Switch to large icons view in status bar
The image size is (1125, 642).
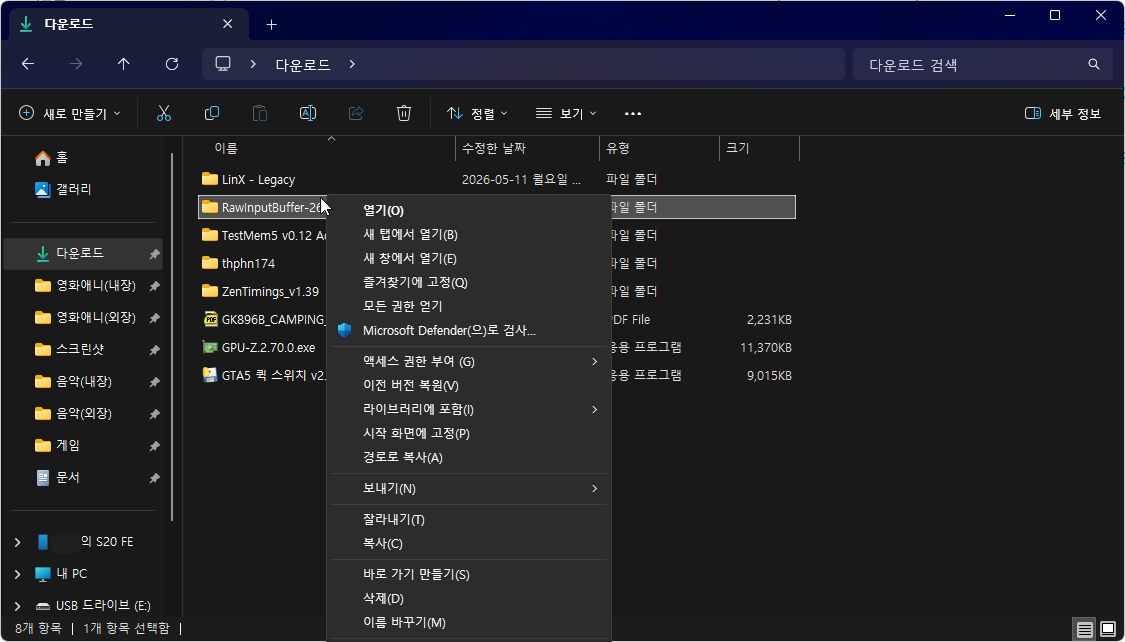(x=1108, y=630)
